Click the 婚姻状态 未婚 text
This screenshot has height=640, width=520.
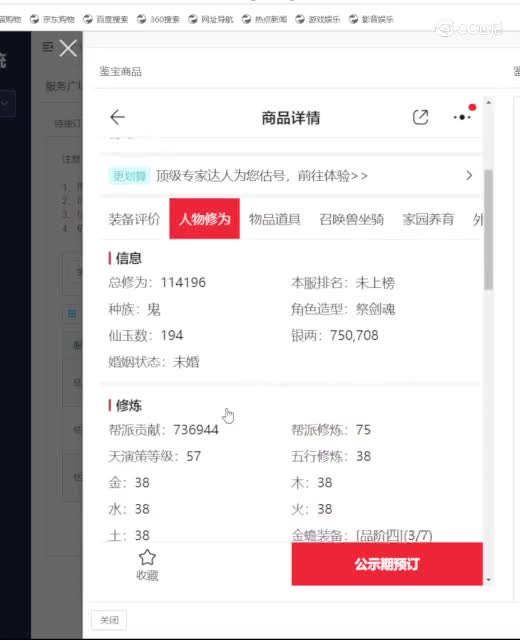point(154,362)
